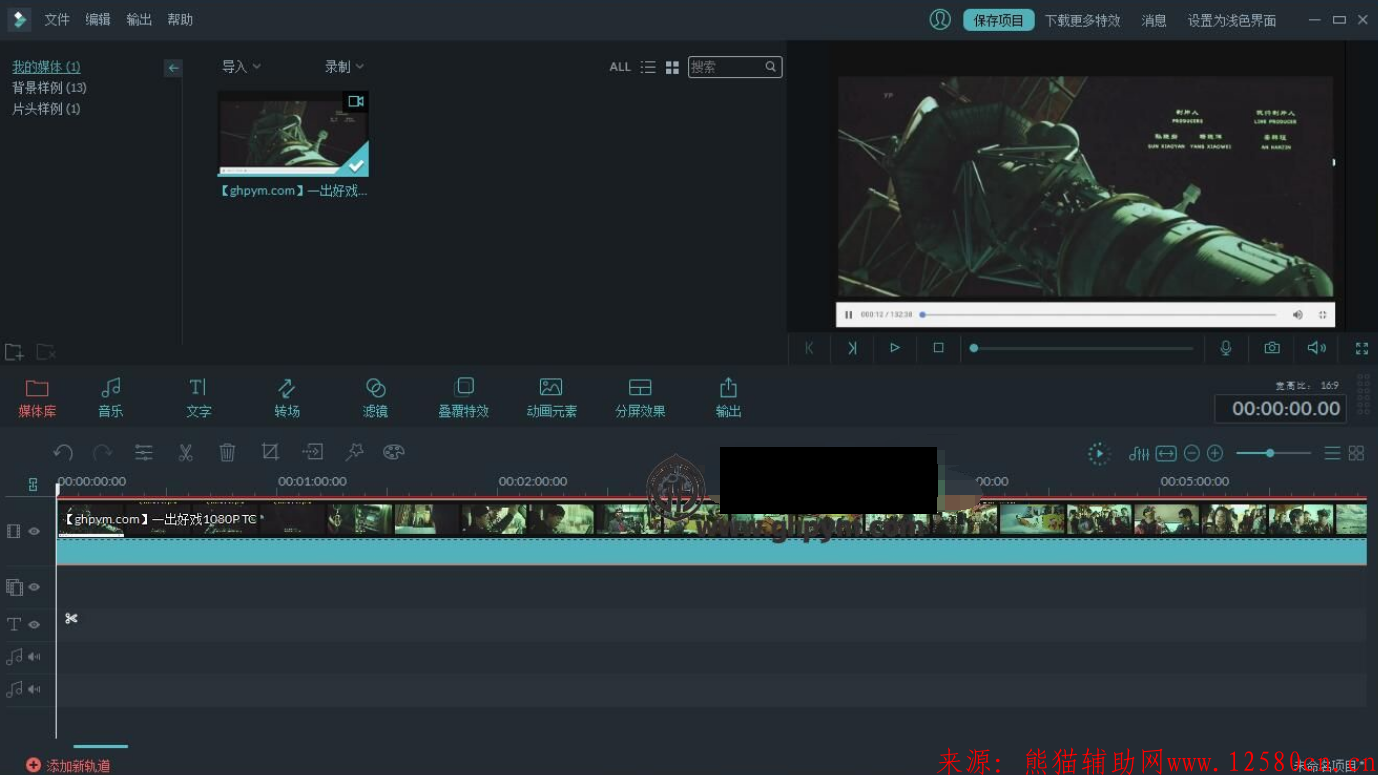Select the scissors split tool on the timeline

[185, 452]
